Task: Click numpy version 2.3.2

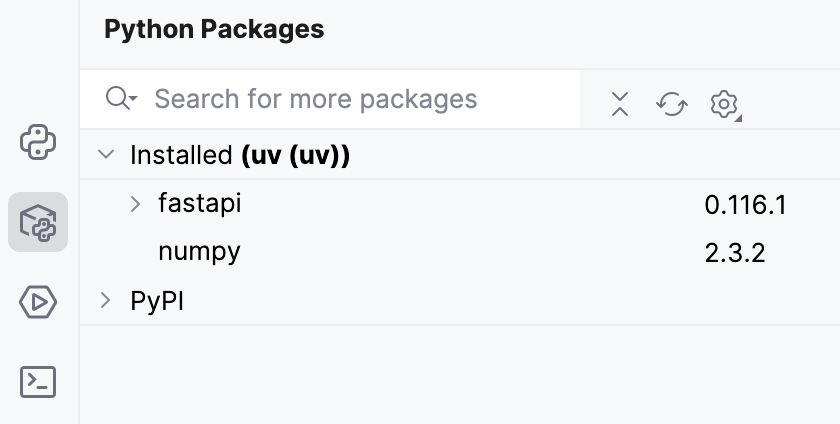Action: [735, 254]
